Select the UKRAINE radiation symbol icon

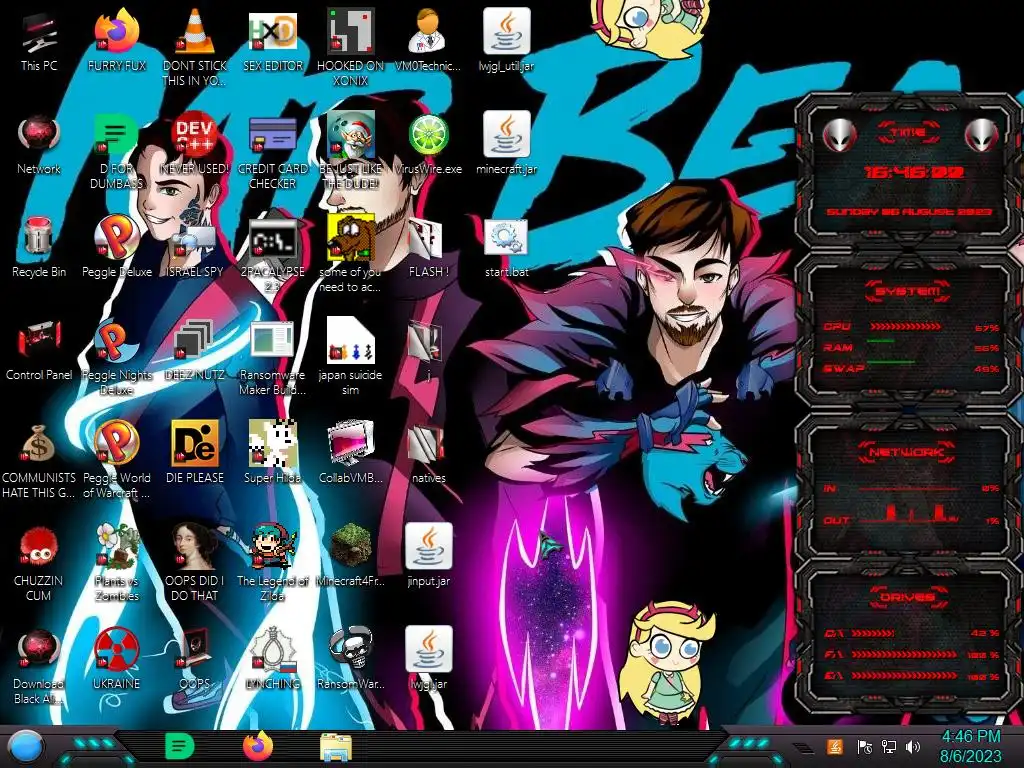click(x=117, y=650)
